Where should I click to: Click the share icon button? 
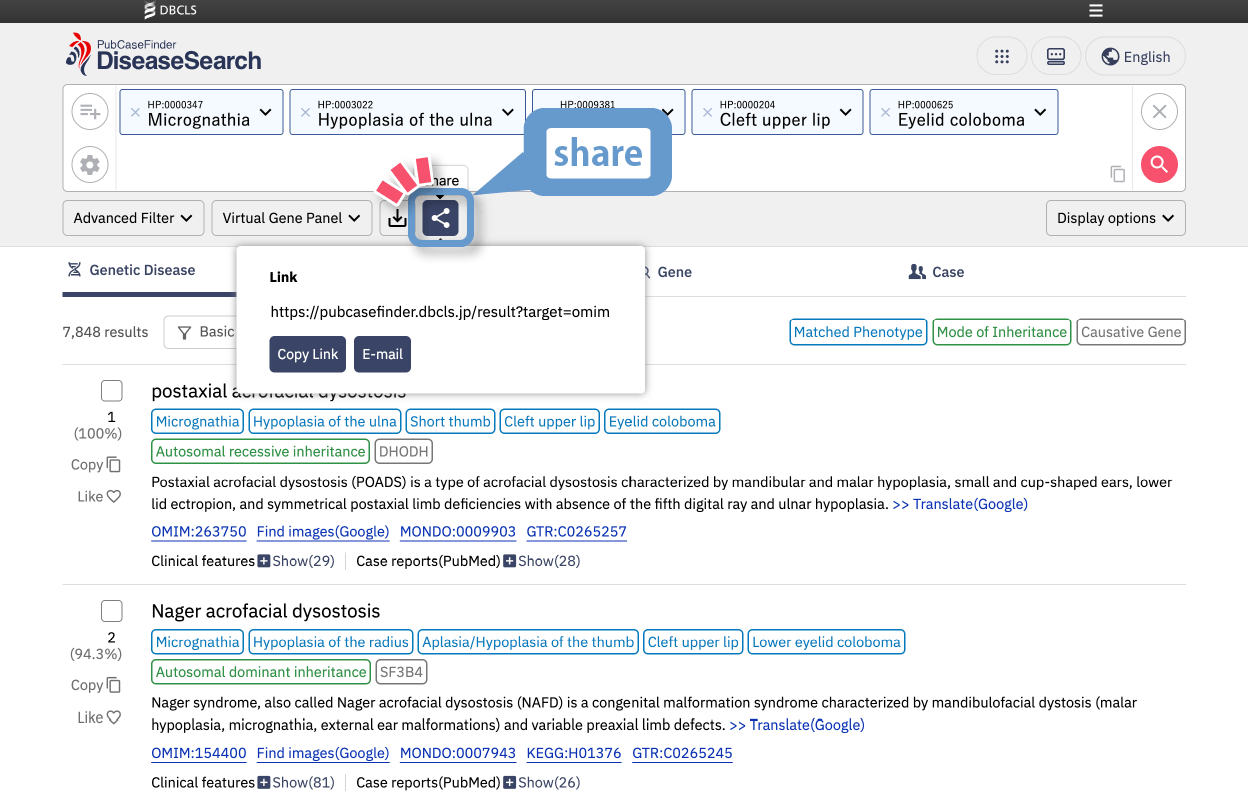pyautogui.click(x=440, y=218)
